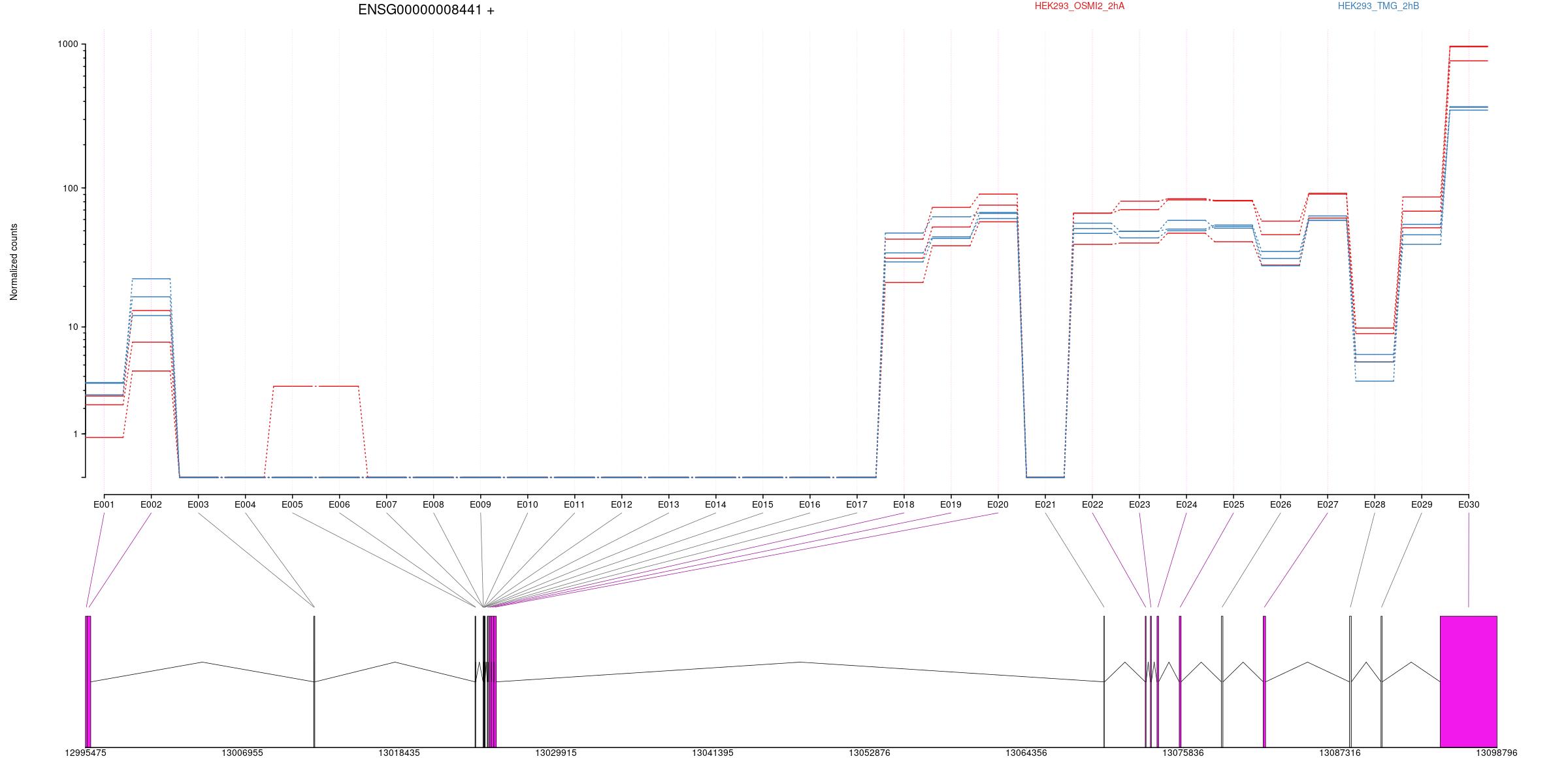1568x784 pixels.
Task: Click the Normalized counts axis label
Action: [14, 262]
